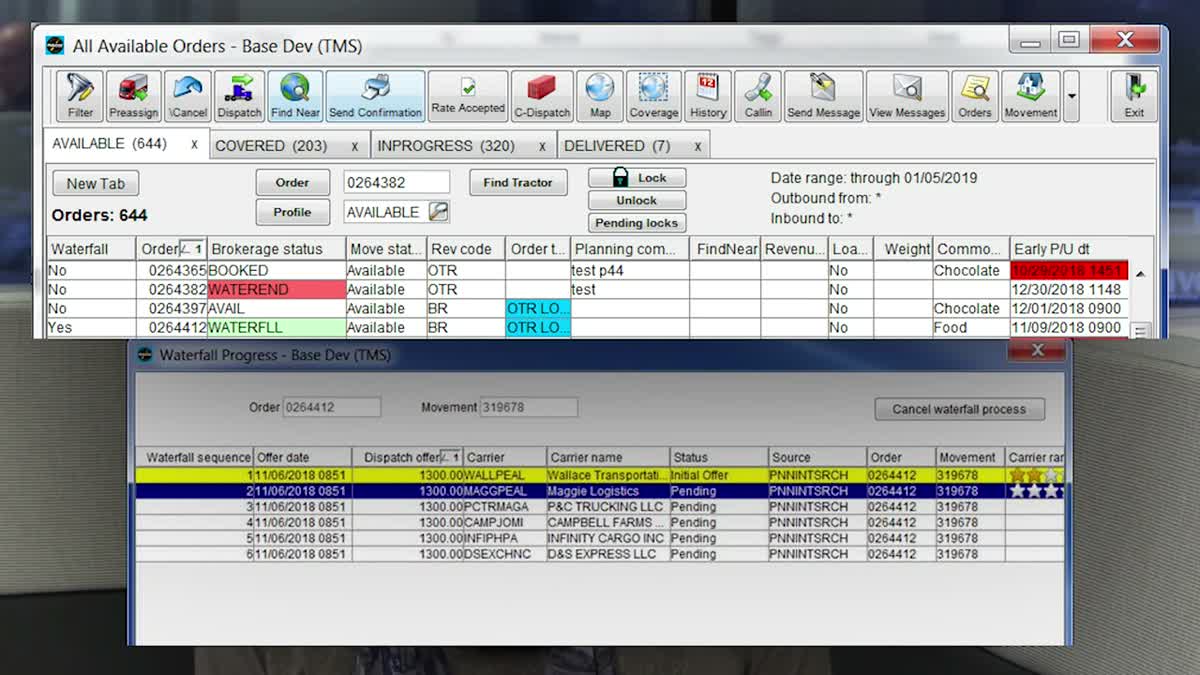Open the History calendar icon
This screenshot has width=1200, height=675.
708,96
